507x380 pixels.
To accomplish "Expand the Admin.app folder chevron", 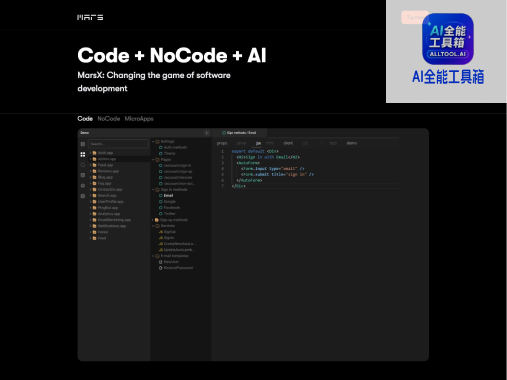I will point(90,159).
